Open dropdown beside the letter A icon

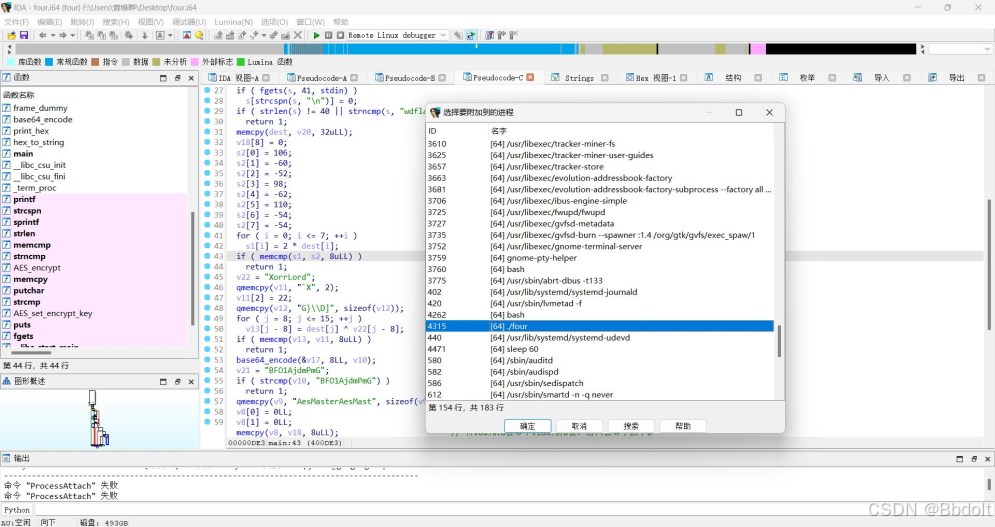click(170, 36)
